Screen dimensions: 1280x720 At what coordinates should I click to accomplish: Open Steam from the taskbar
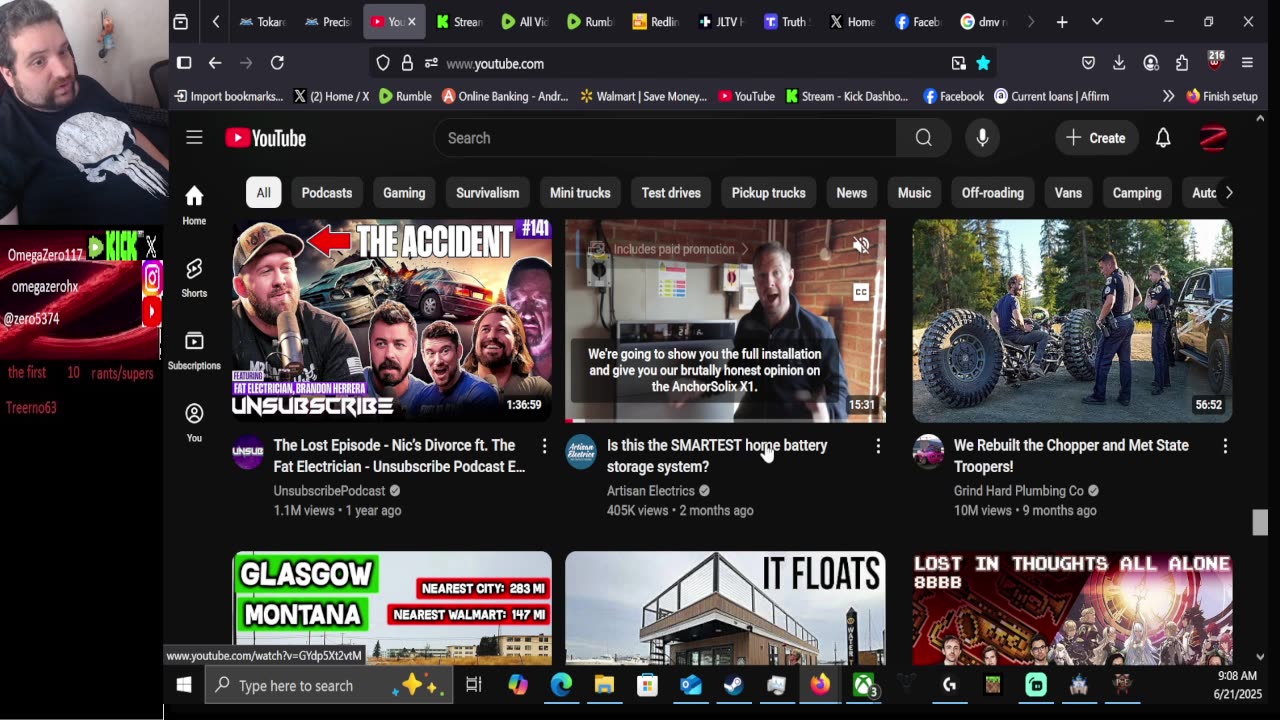coord(734,685)
